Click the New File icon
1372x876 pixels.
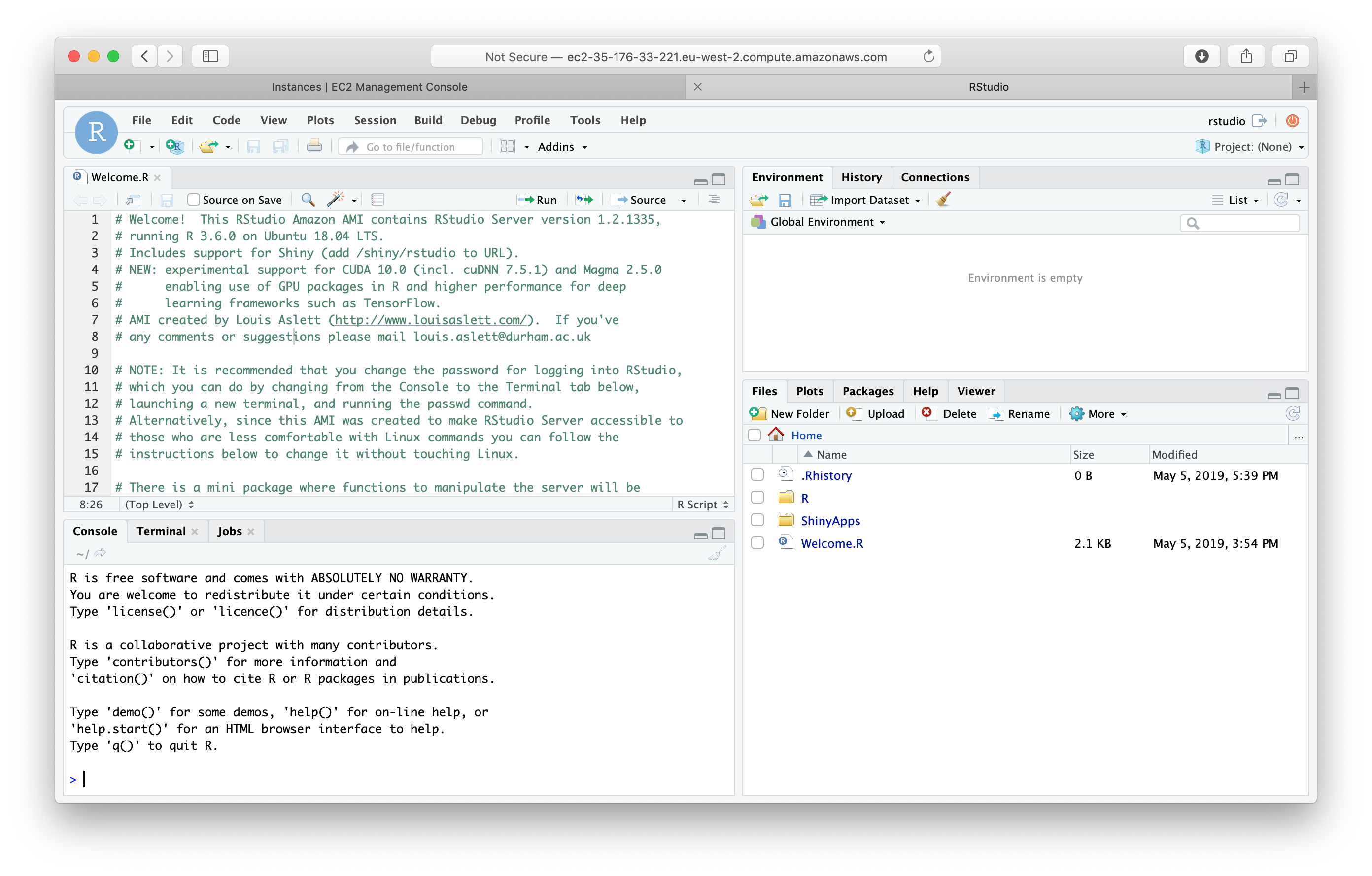131,146
